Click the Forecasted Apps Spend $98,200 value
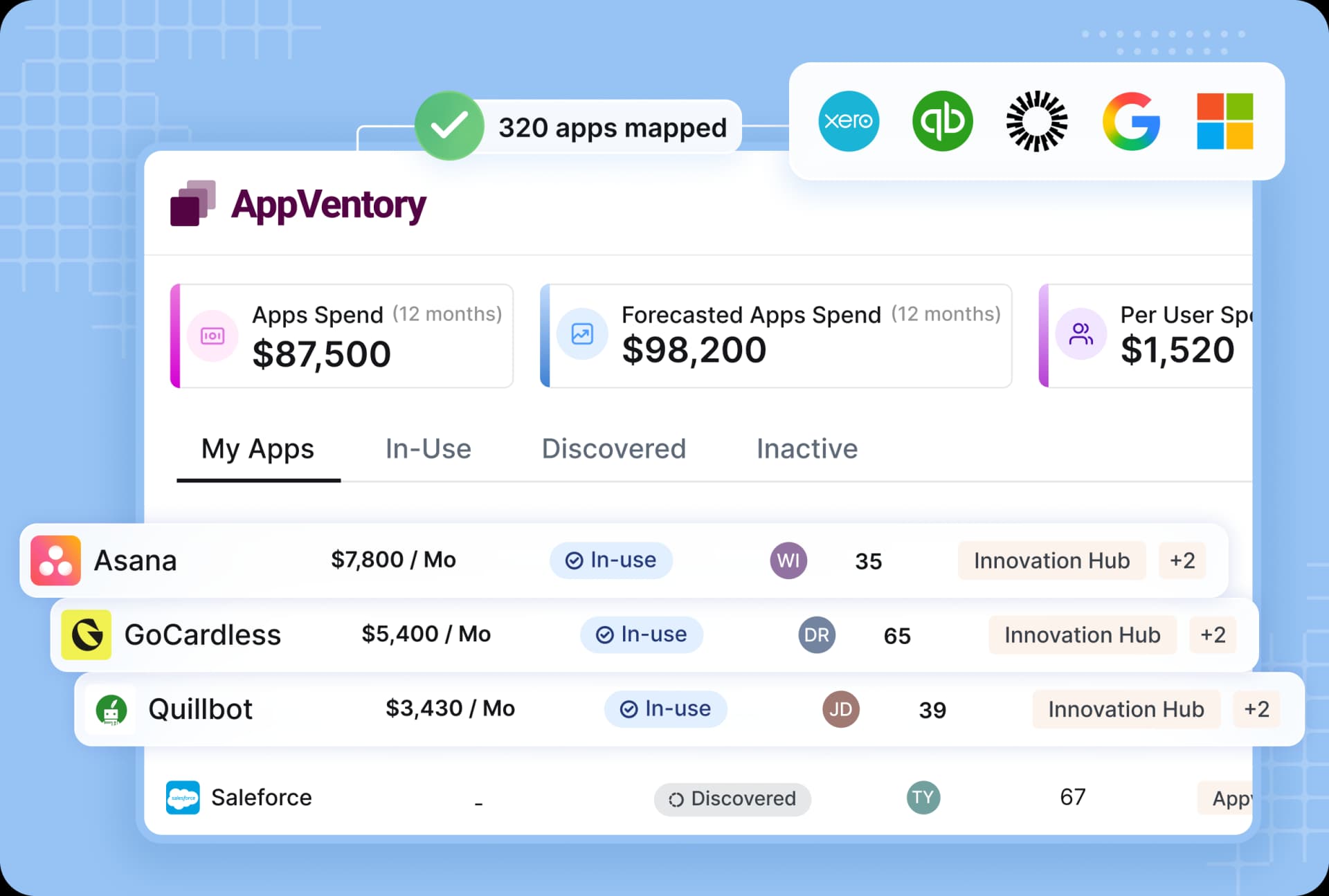 point(694,350)
